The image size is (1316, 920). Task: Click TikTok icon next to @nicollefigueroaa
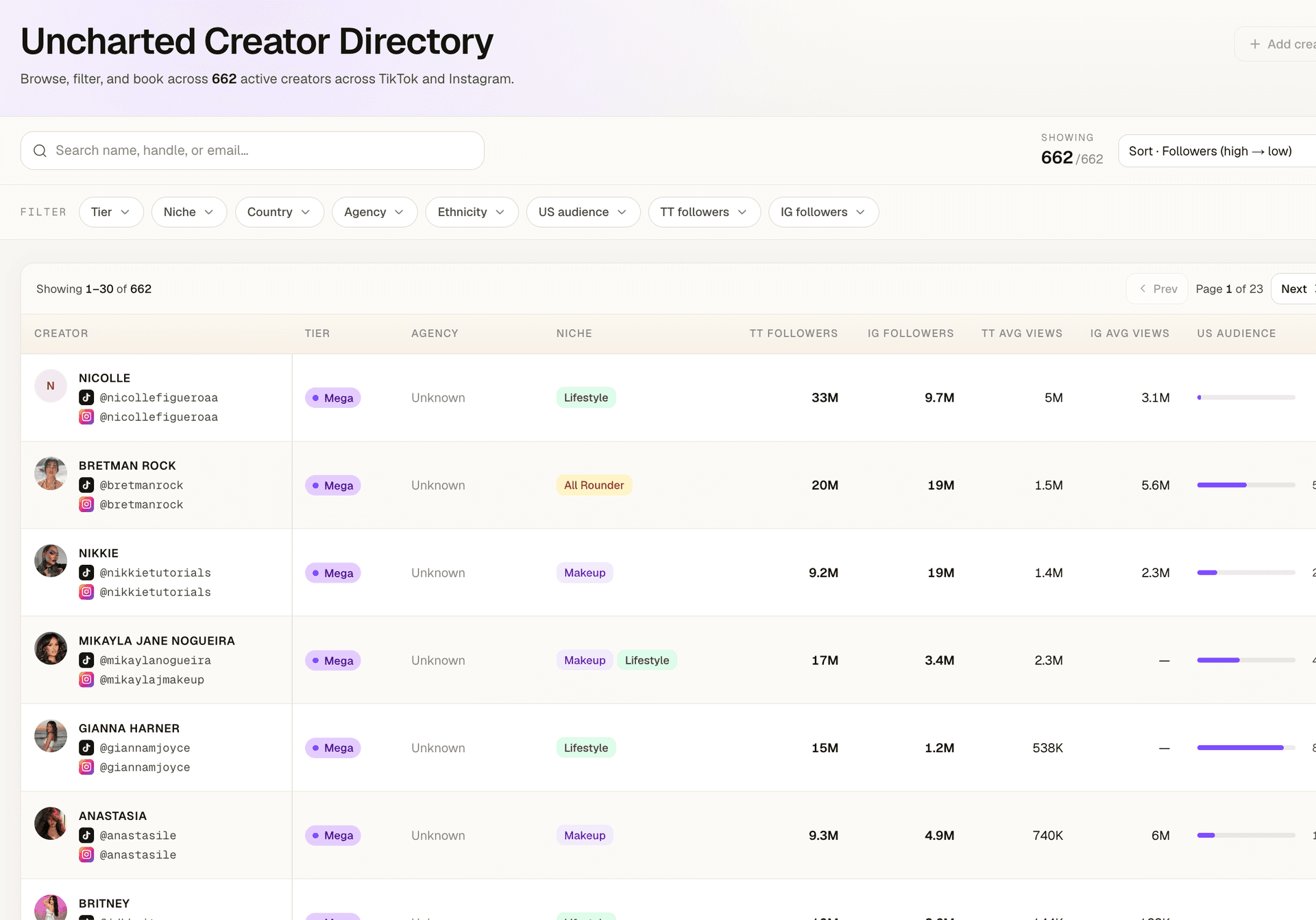tap(86, 398)
